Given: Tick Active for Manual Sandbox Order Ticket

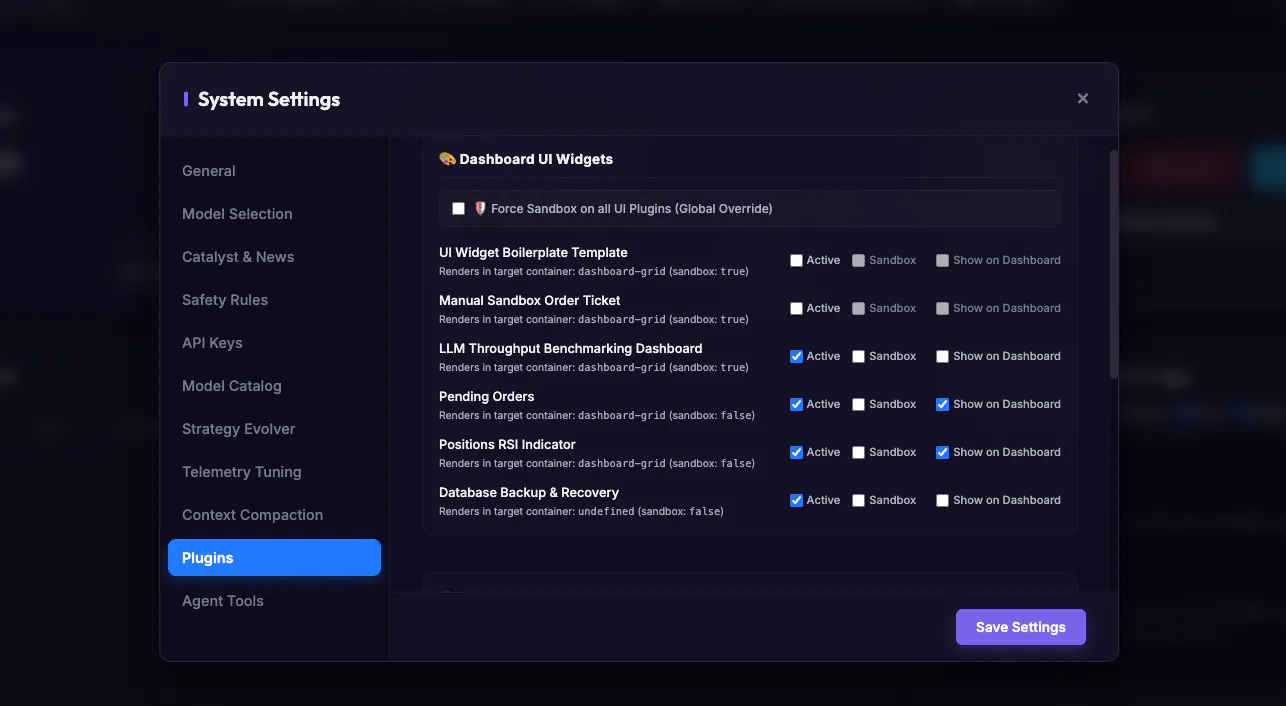Looking at the screenshot, I should [x=796, y=308].
